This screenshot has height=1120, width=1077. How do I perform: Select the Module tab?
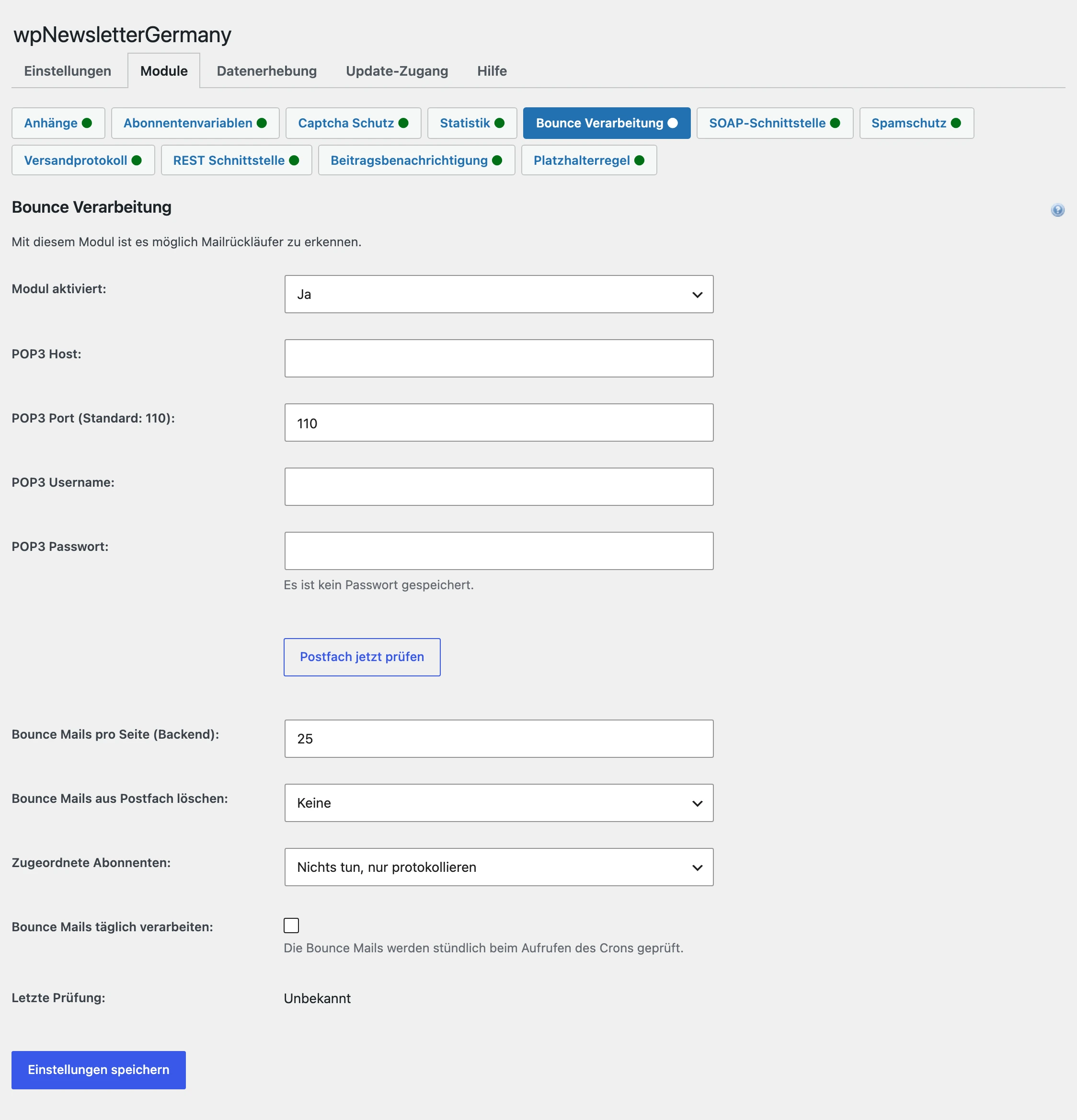tap(164, 71)
